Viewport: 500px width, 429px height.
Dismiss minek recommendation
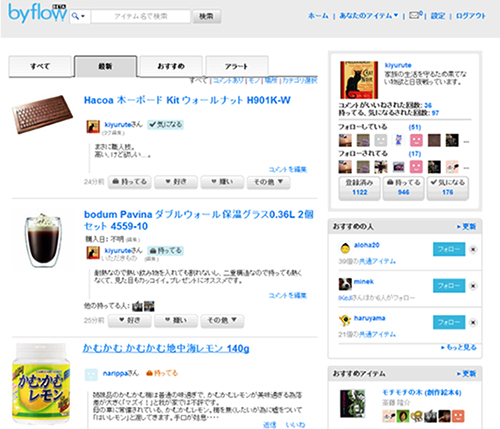point(473,286)
